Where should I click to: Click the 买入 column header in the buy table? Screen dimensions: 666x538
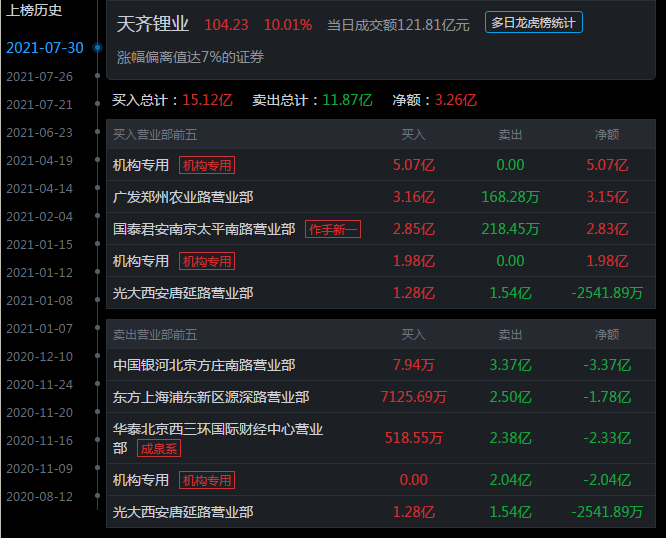click(413, 135)
